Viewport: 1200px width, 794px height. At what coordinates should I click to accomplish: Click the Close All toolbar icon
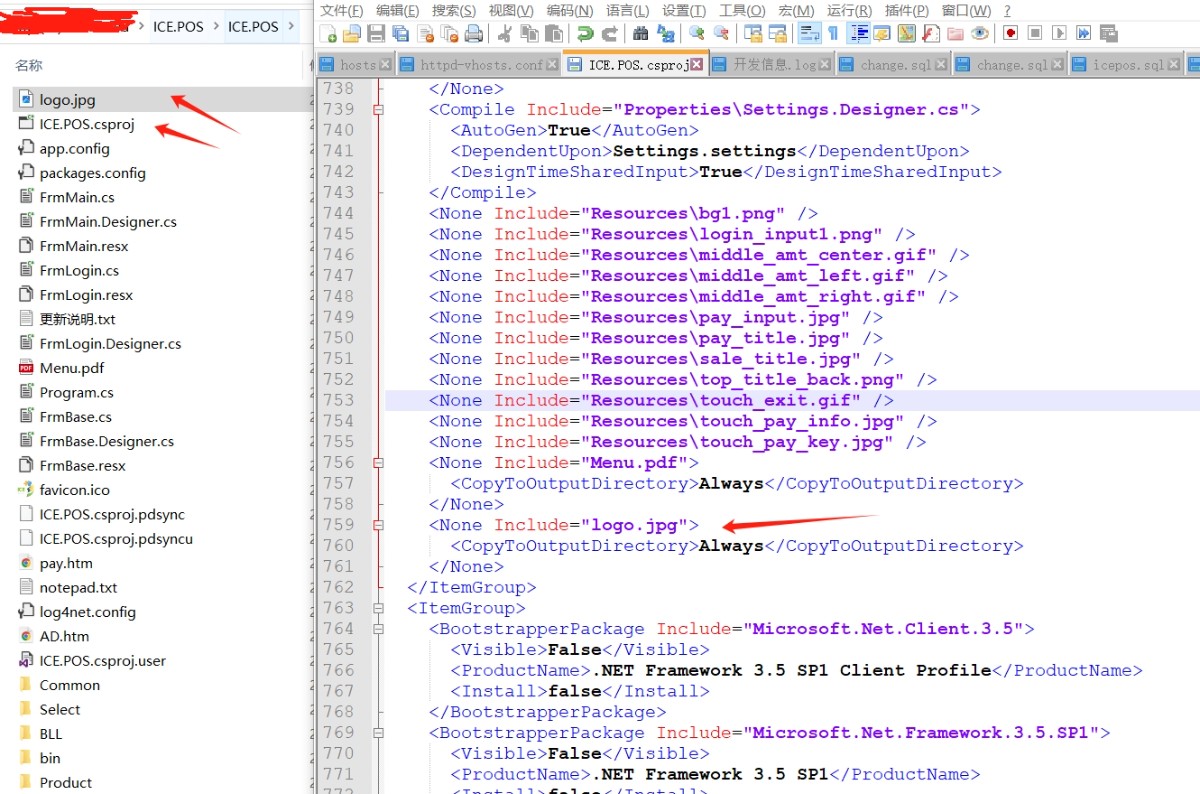(x=449, y=33)
